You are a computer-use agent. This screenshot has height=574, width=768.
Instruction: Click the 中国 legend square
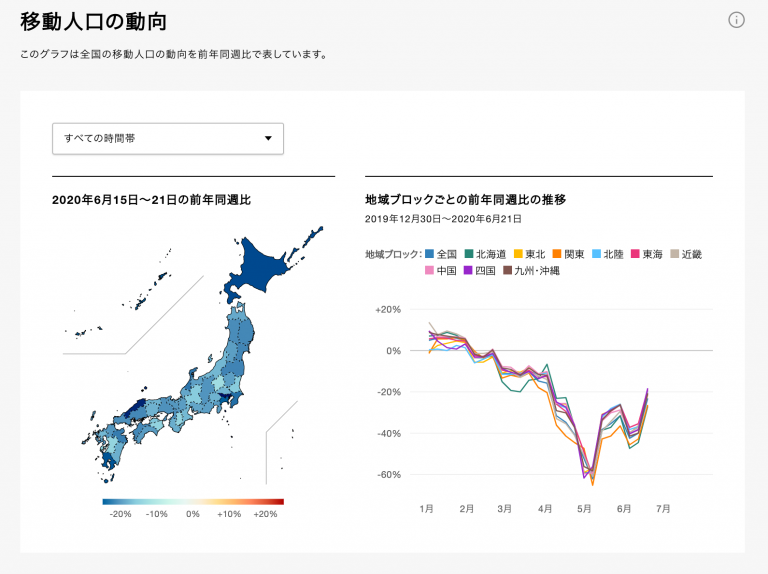pyautogui.click(x=430, y=270)
